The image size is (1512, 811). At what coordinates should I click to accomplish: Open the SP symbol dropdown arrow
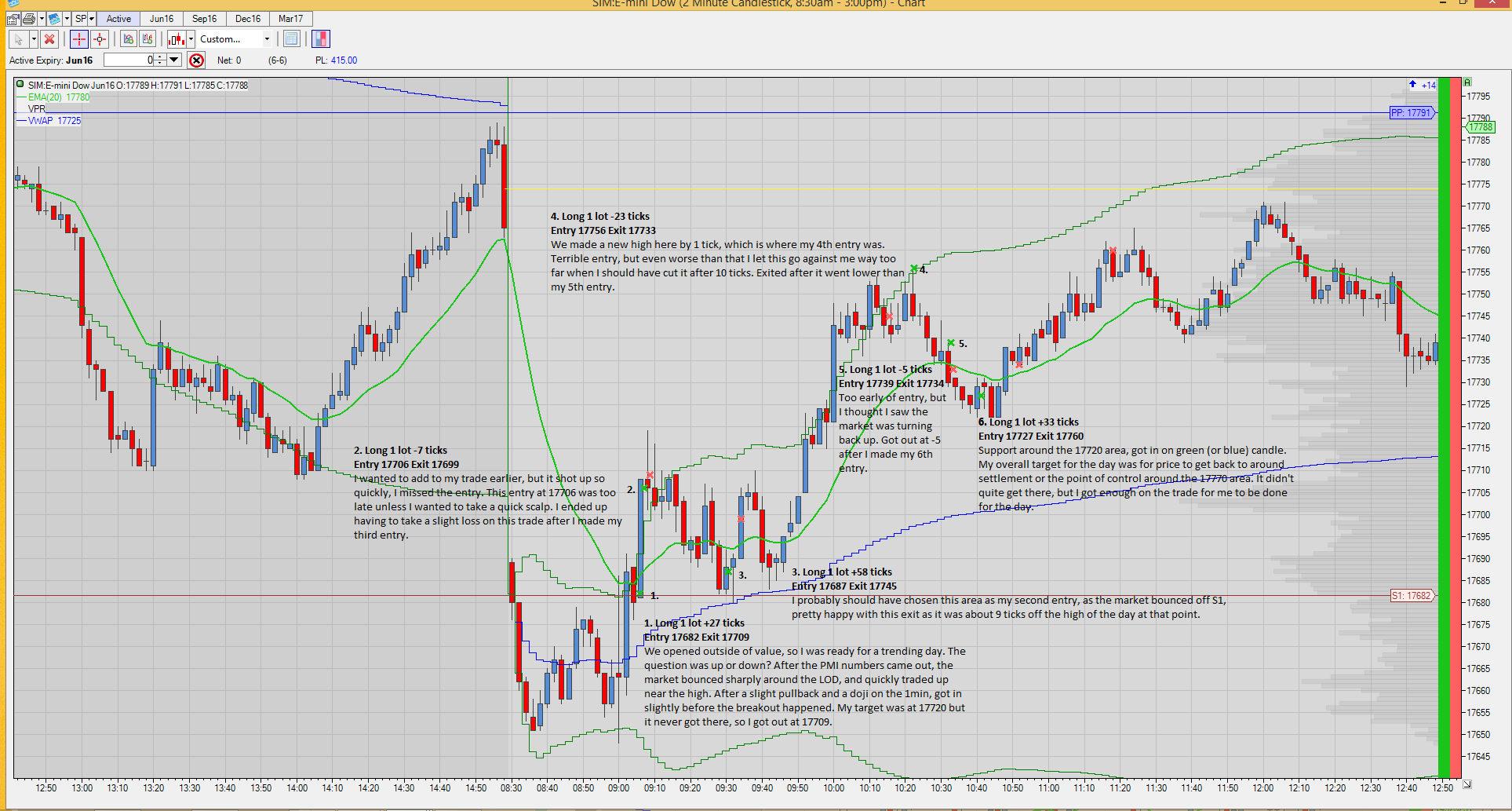pyautogui.click(x=92, y=19)
